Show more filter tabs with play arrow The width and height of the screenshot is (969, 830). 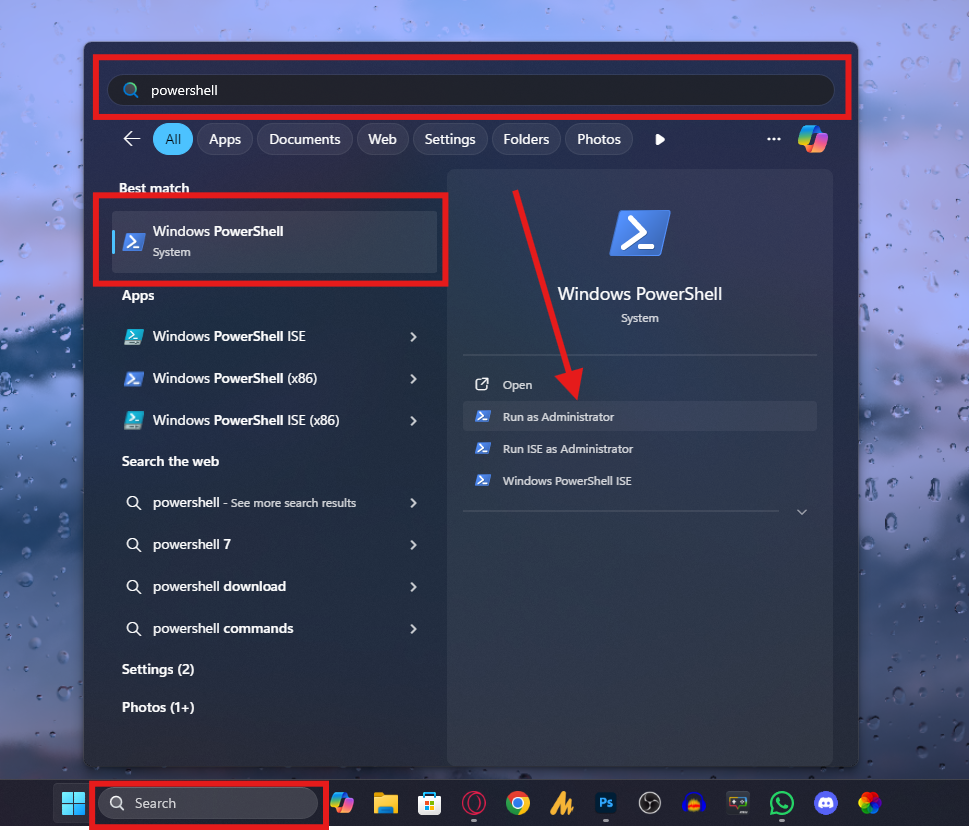[x=659, y=140]
